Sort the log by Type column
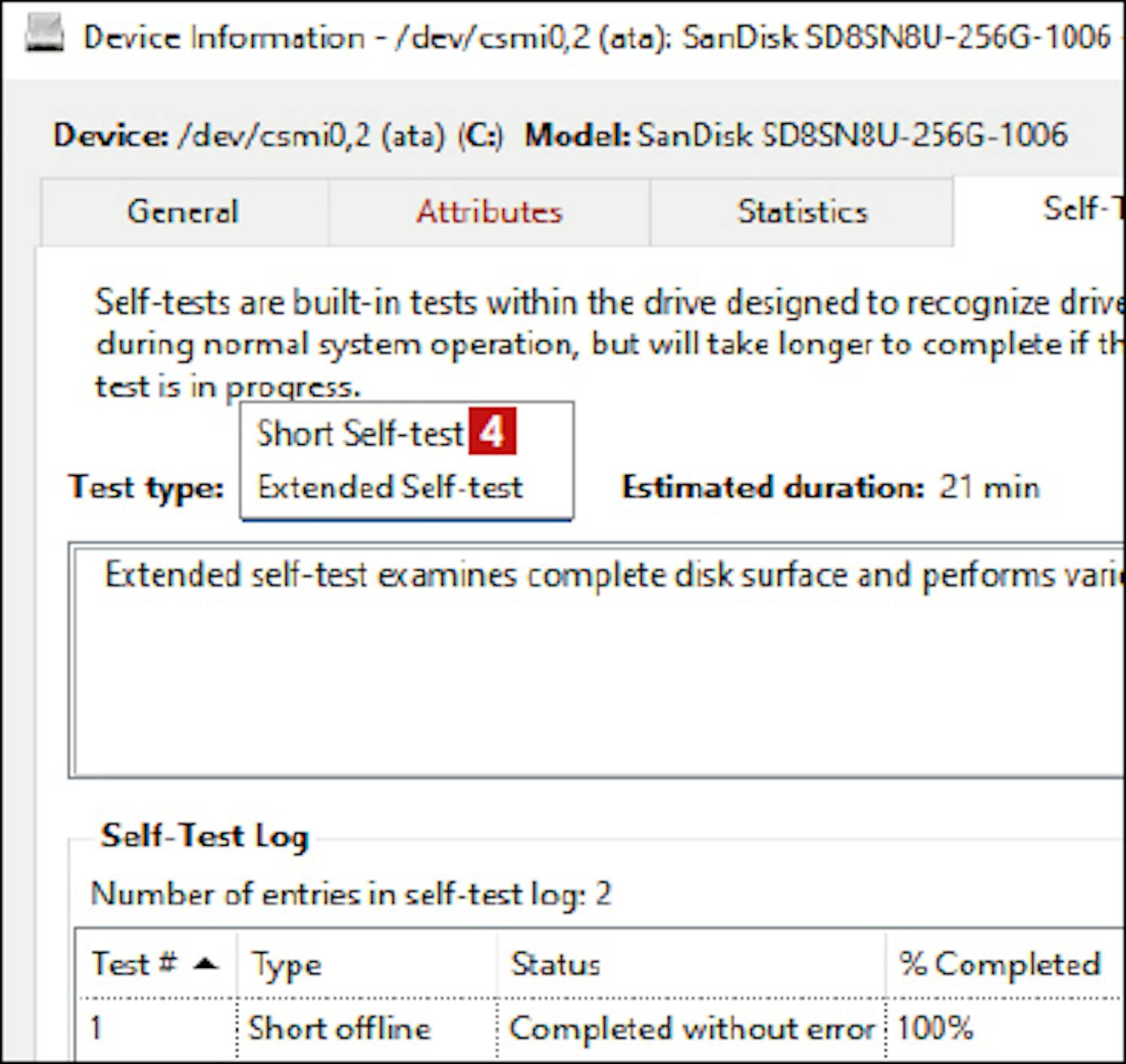 287,965
